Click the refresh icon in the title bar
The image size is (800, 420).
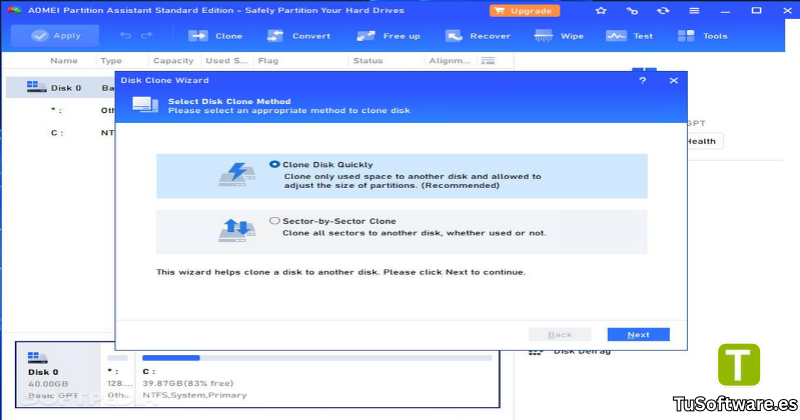coord(663,10)
